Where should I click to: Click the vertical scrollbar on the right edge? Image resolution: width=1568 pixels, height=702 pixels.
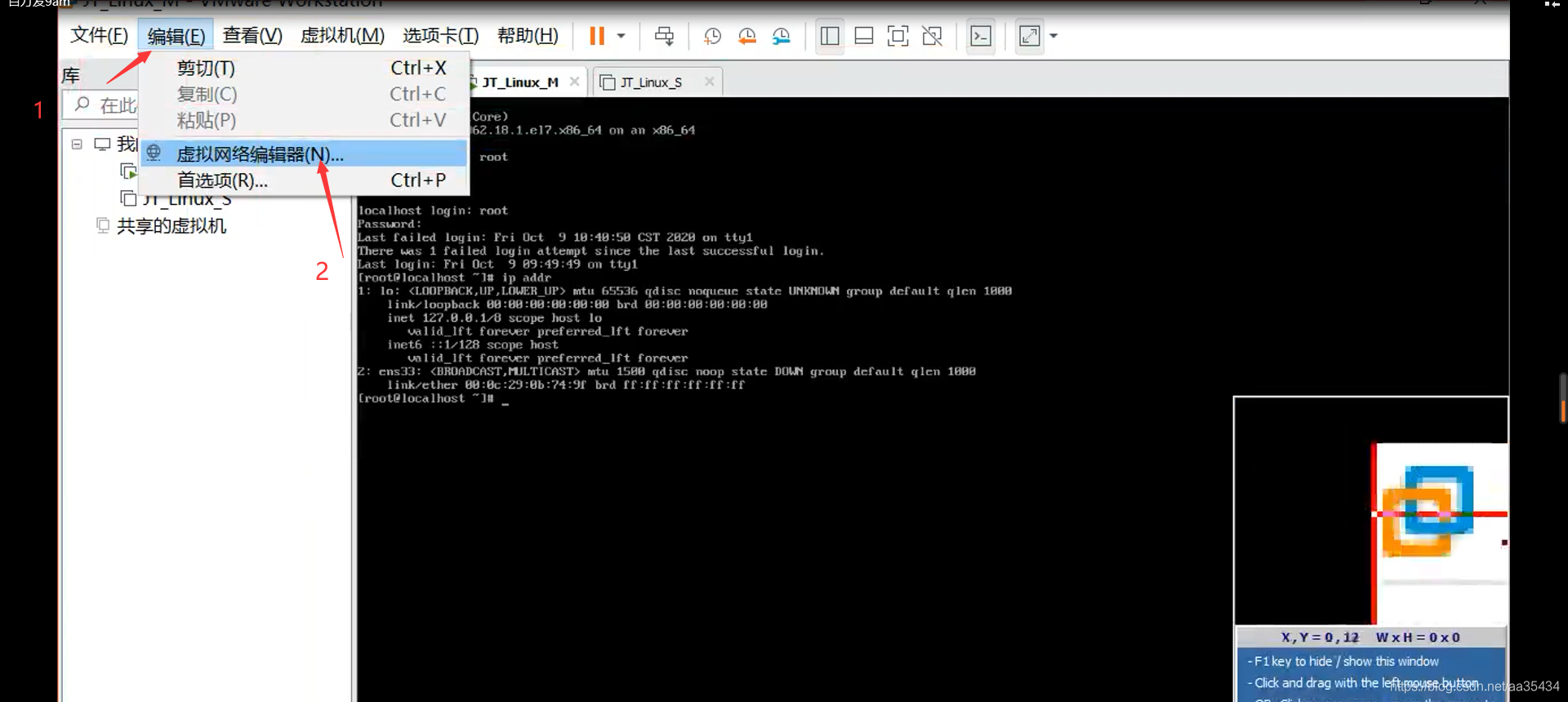(x=1562, y=398)
